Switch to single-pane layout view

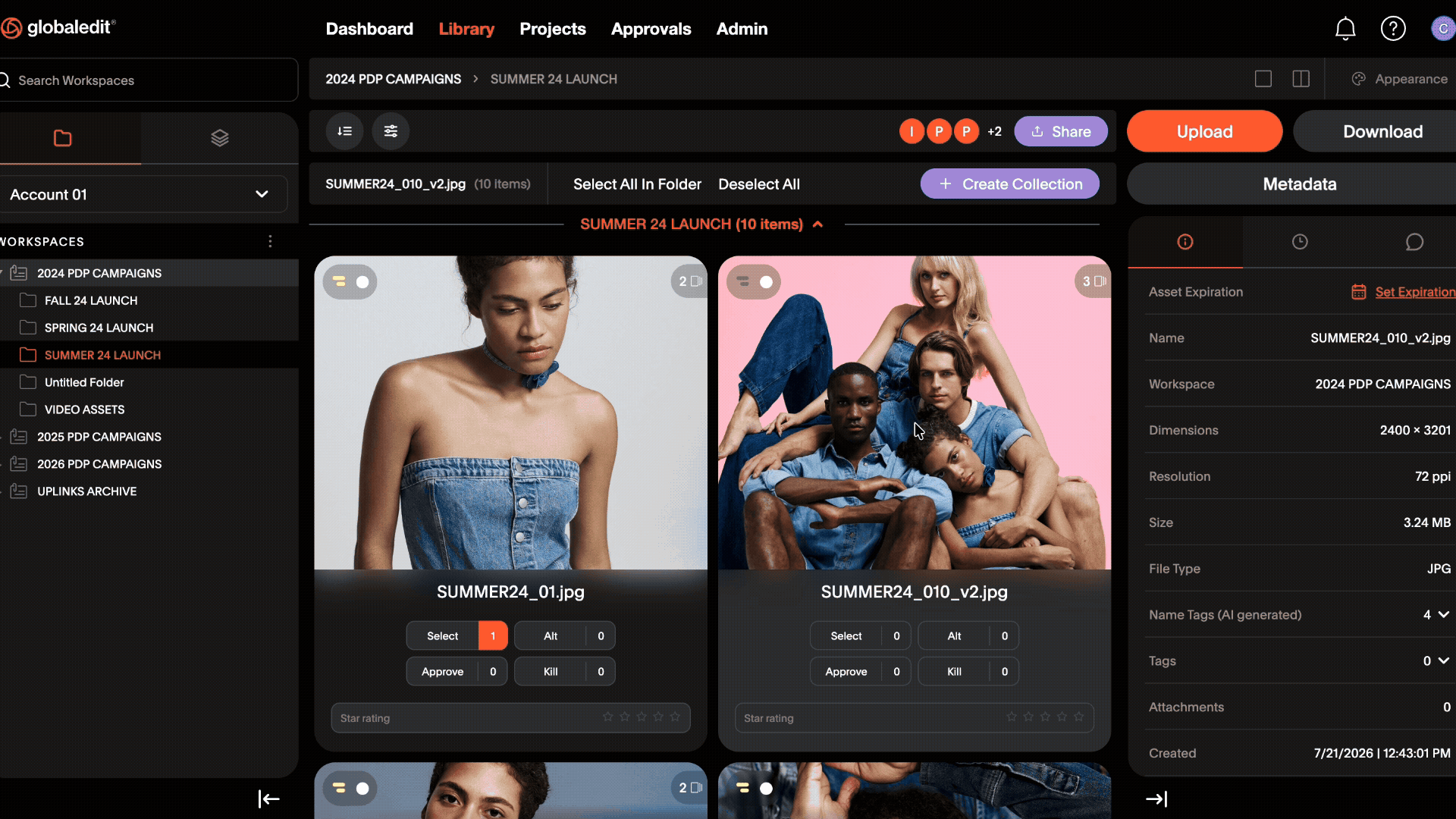pos(1263,79)
